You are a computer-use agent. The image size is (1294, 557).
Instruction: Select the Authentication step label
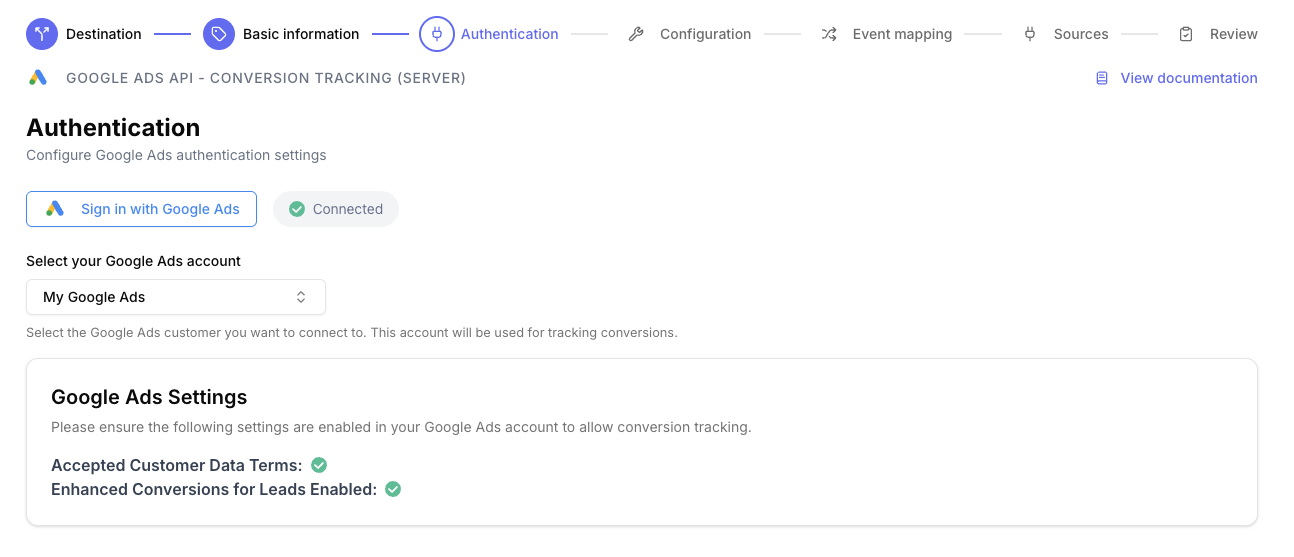[x=510, y=34]
